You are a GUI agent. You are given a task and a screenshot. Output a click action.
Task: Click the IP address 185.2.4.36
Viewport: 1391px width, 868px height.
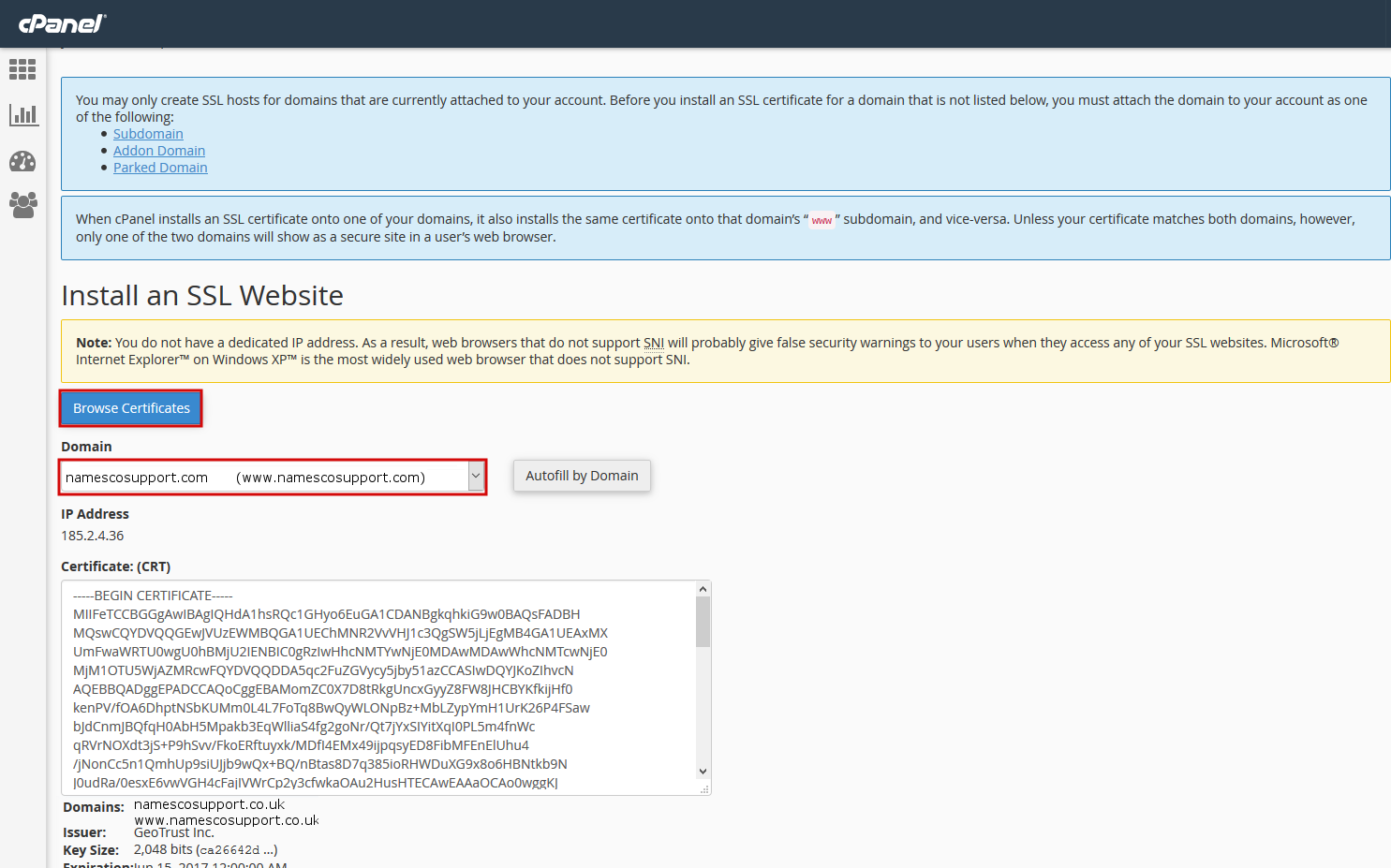93,536
